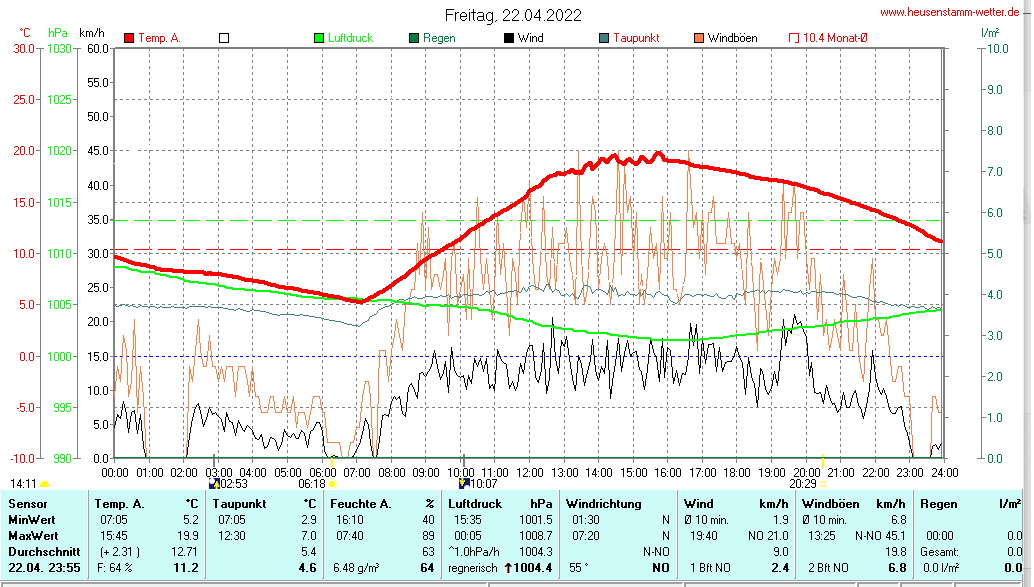Click the Regen l/m² column header
This screenshot has width=1034, height=587.
tap(937, 503)
